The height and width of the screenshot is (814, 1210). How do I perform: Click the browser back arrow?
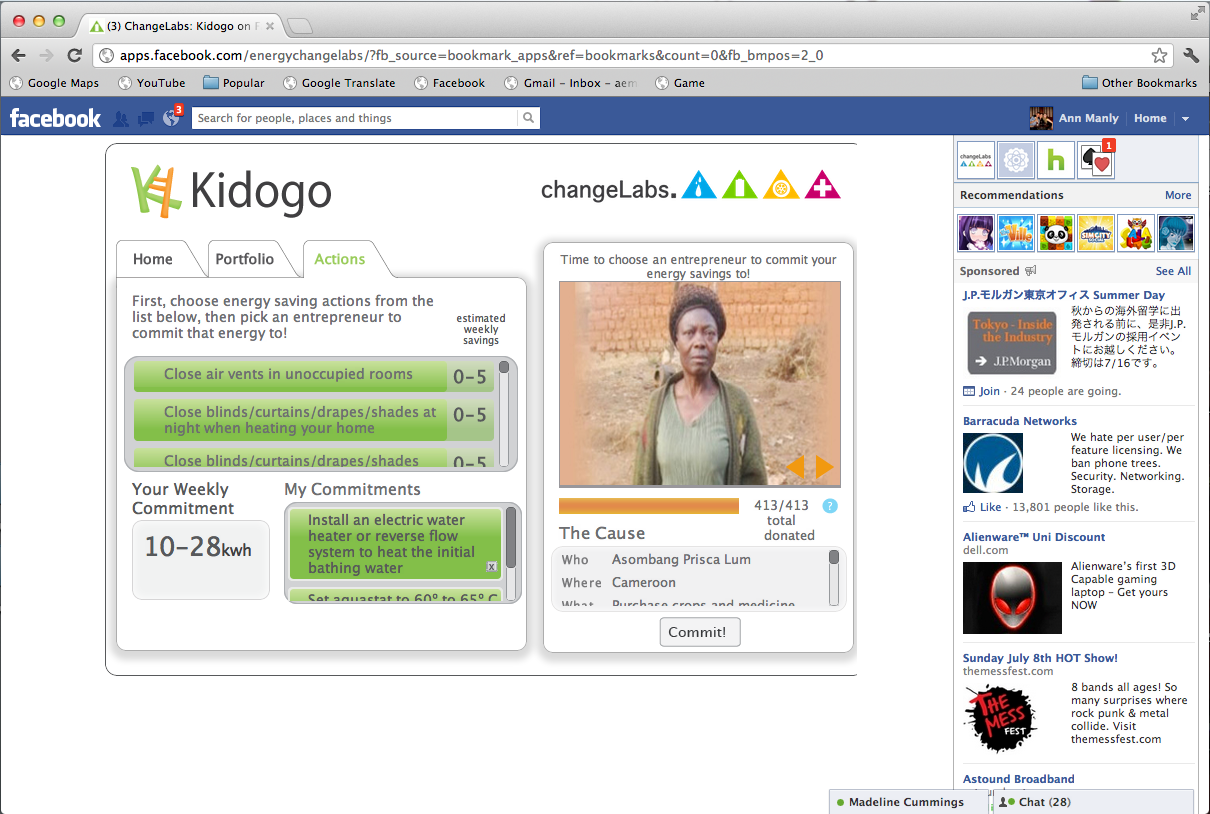click(18, 55)
